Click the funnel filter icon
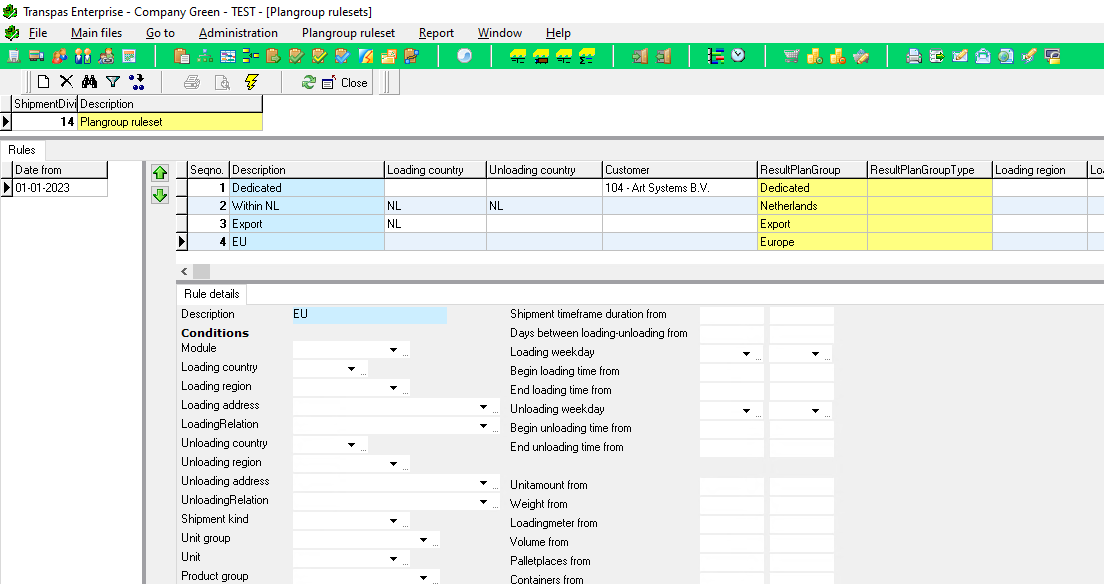The width and height of the screenshot is (1104, 584). 113,82
